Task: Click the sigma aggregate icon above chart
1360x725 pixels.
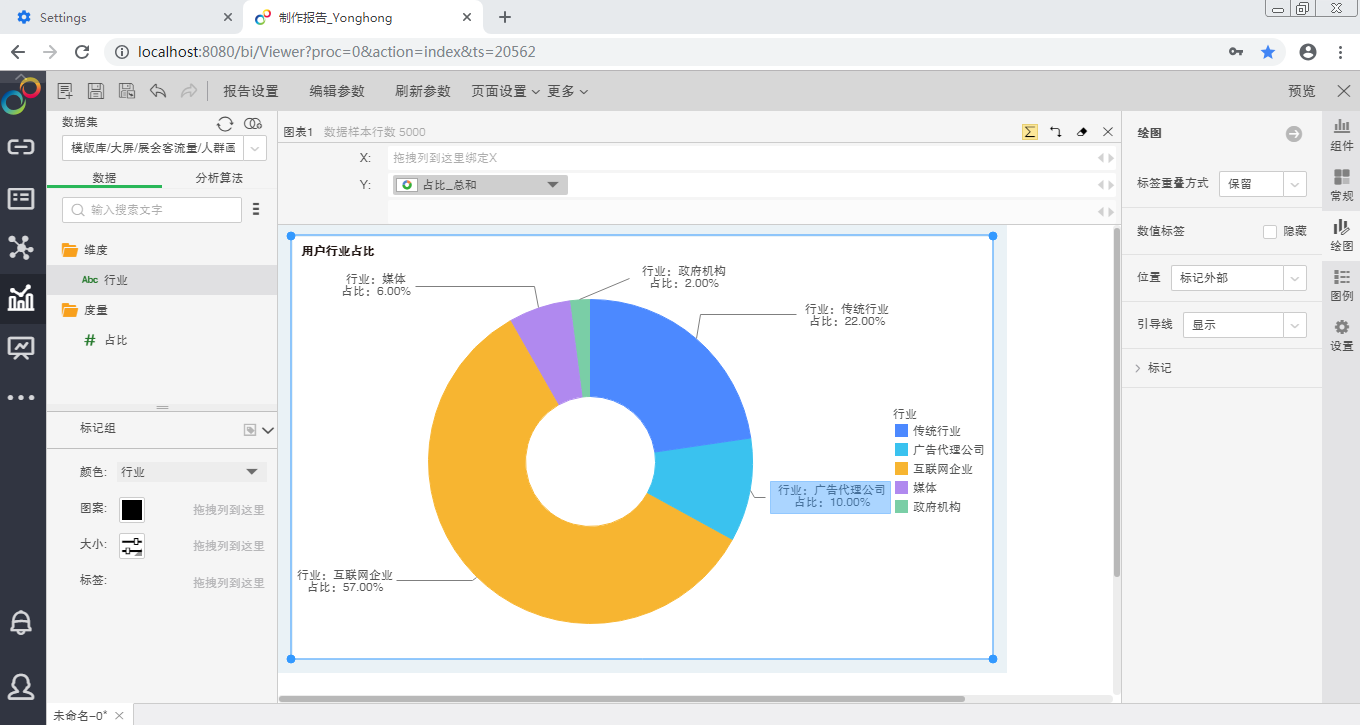Action: 1030,132
